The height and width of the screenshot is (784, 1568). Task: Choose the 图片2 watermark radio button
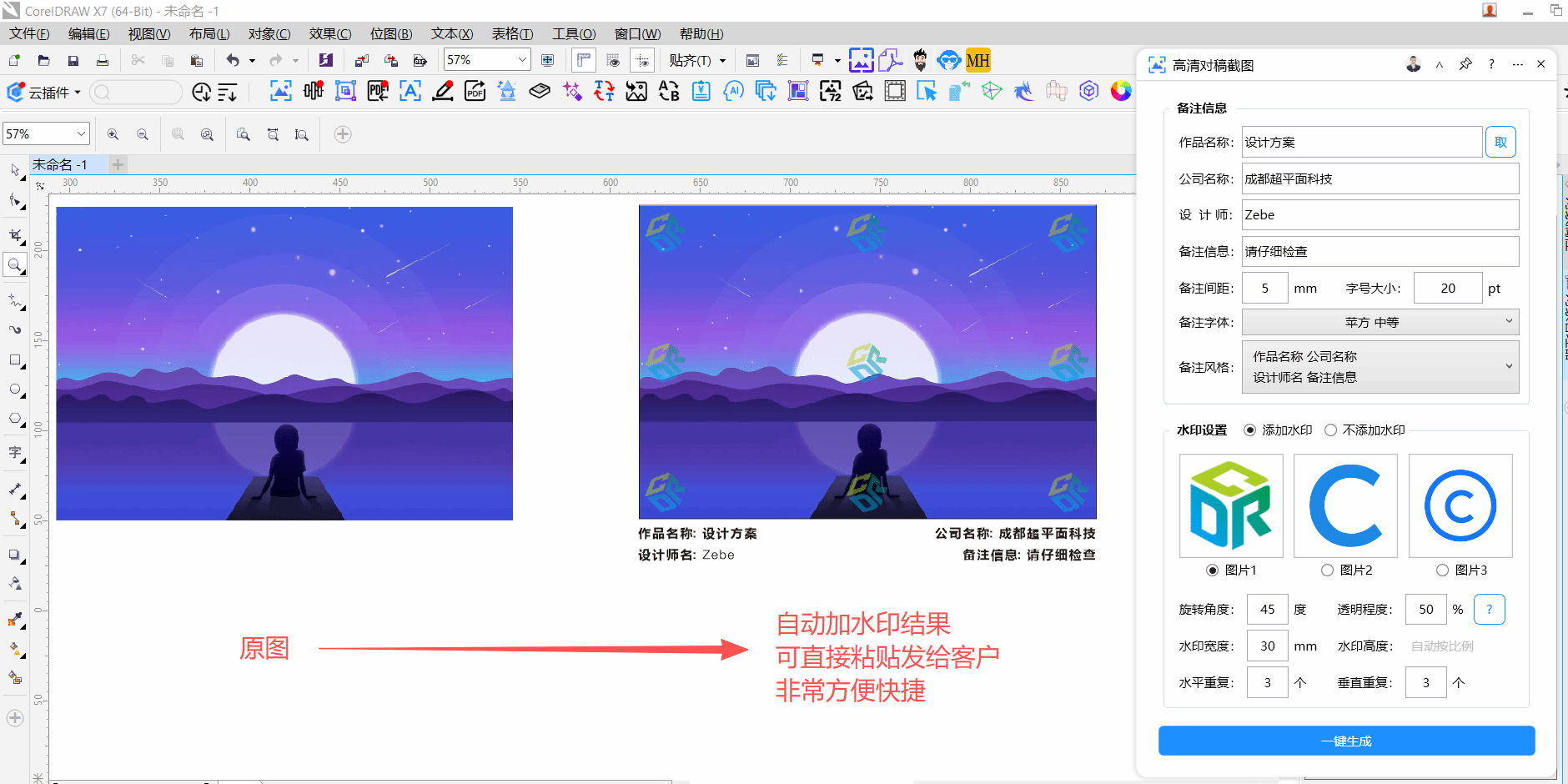[1327, 570]
